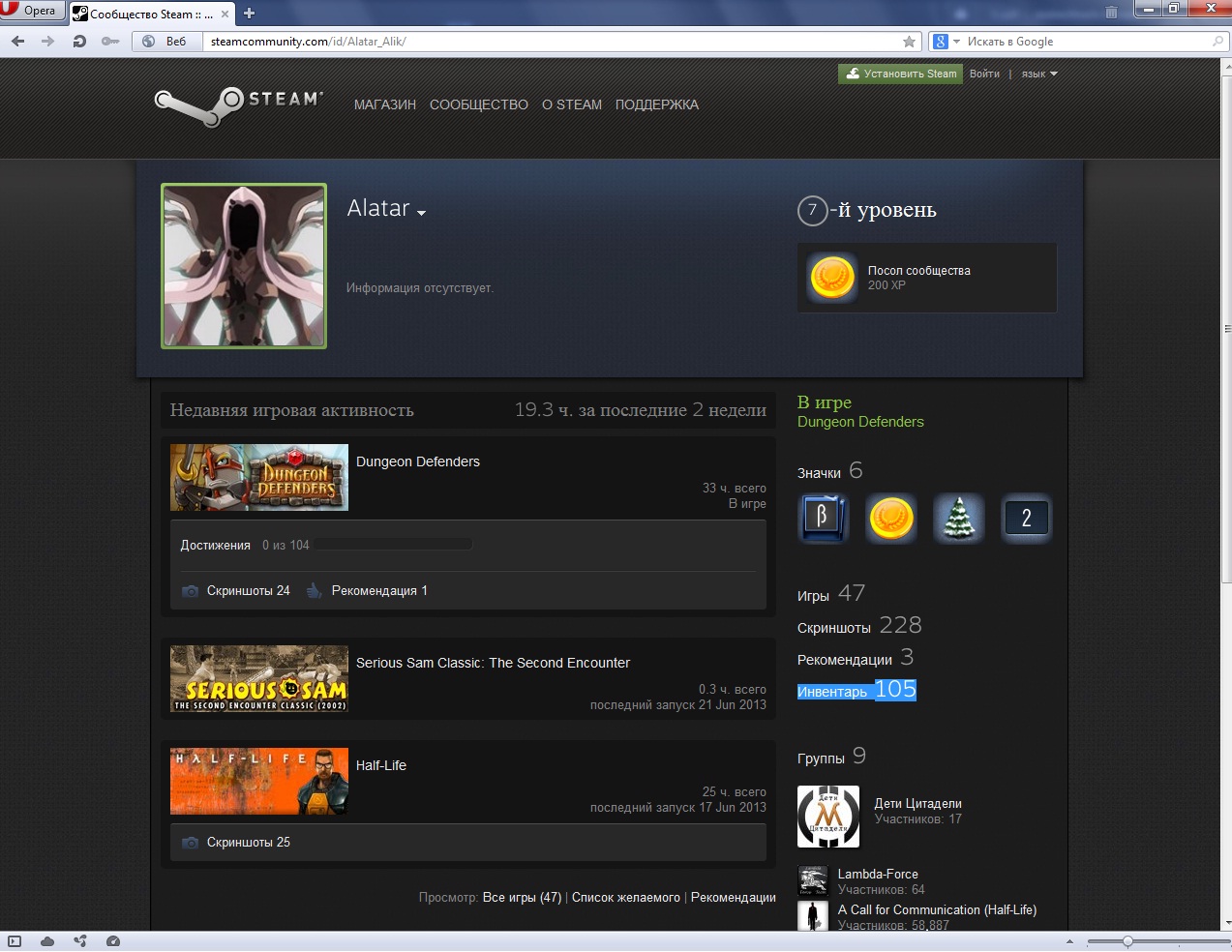The width and height of the screenshot is (1232, 952).
Task: Open the highlighted Инвентарь 105 link
Action: tap(856, 690)
